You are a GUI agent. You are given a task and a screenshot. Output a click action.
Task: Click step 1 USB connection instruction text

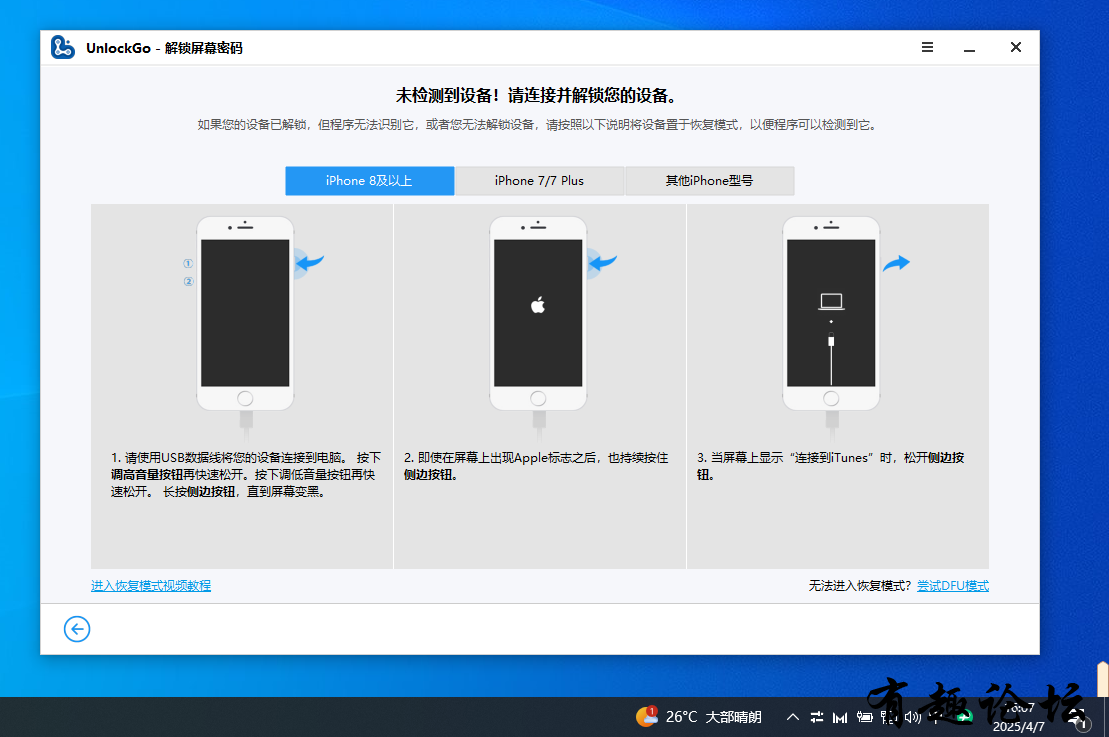tap(245, 475)
